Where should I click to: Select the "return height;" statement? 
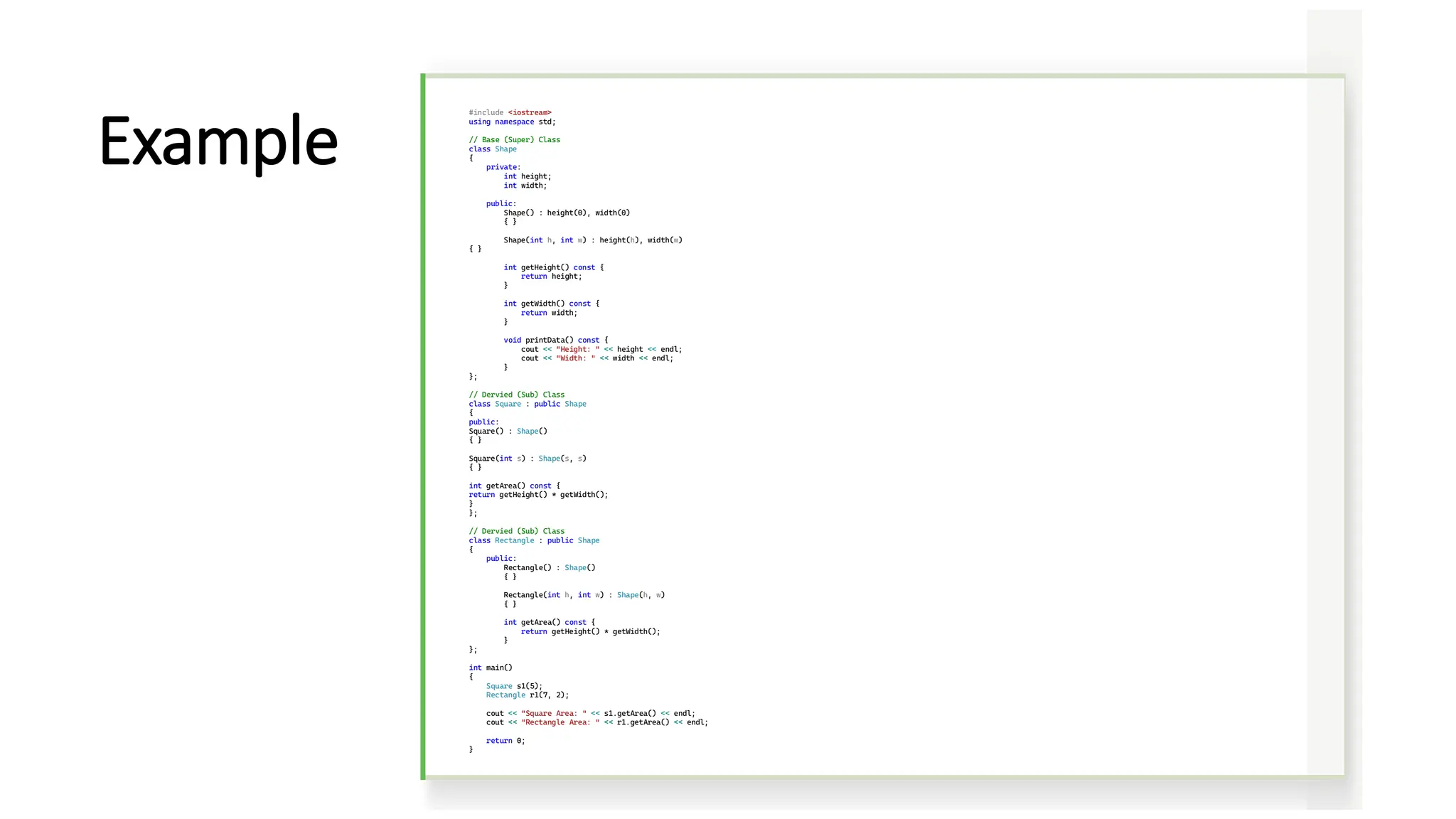[551, 277]
